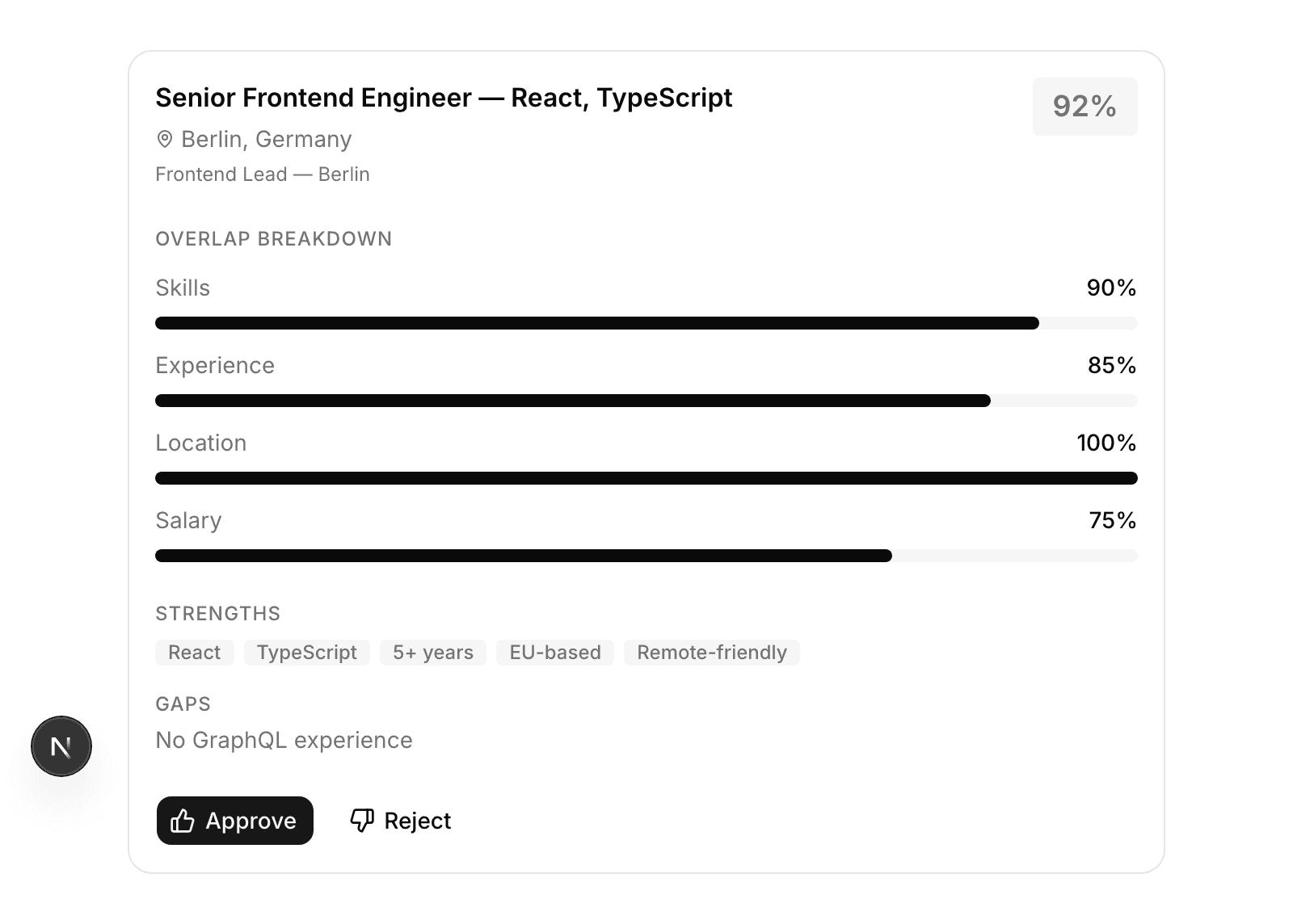This screenshot has height=924, width=1293.
Task: Reject this job match
Action: [401, 821]
